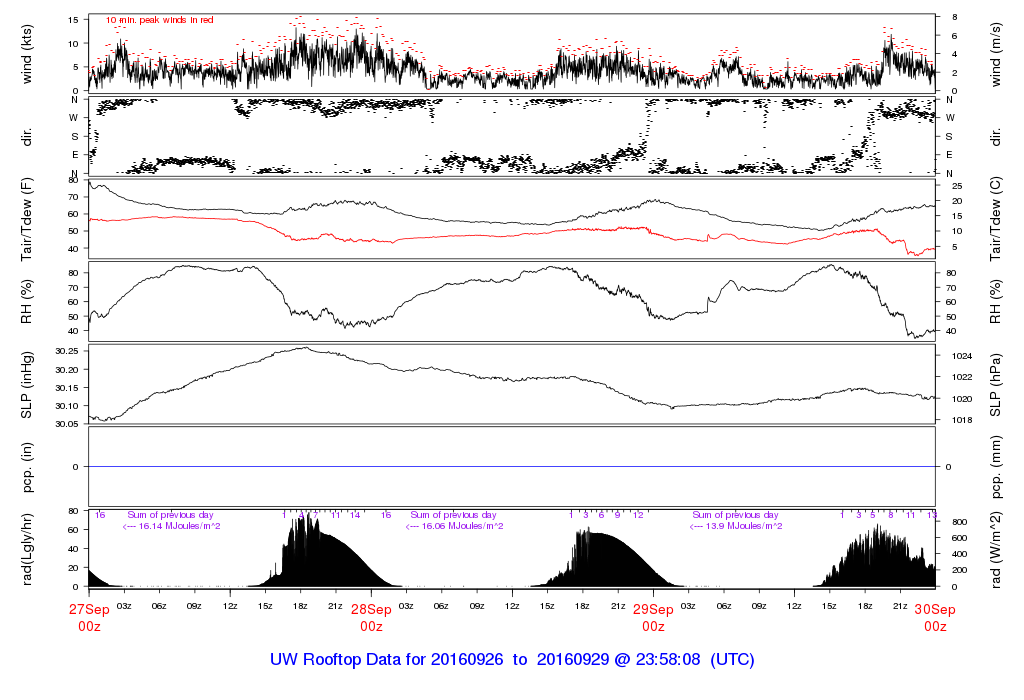Select the 13.9 MJoules/m^2 daily sum text
The height and width of the screenshot is (700, 1024).
736,526
